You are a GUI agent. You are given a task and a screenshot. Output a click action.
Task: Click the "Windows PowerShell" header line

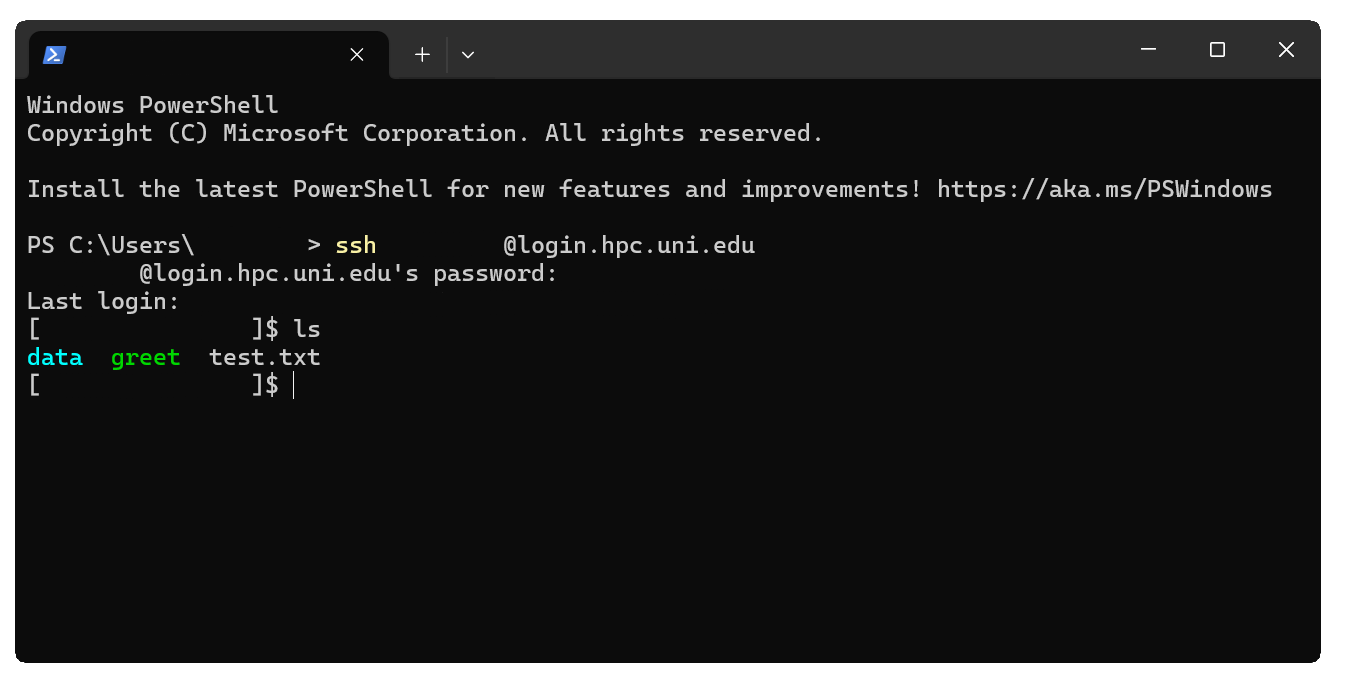[x=153, y=105]
